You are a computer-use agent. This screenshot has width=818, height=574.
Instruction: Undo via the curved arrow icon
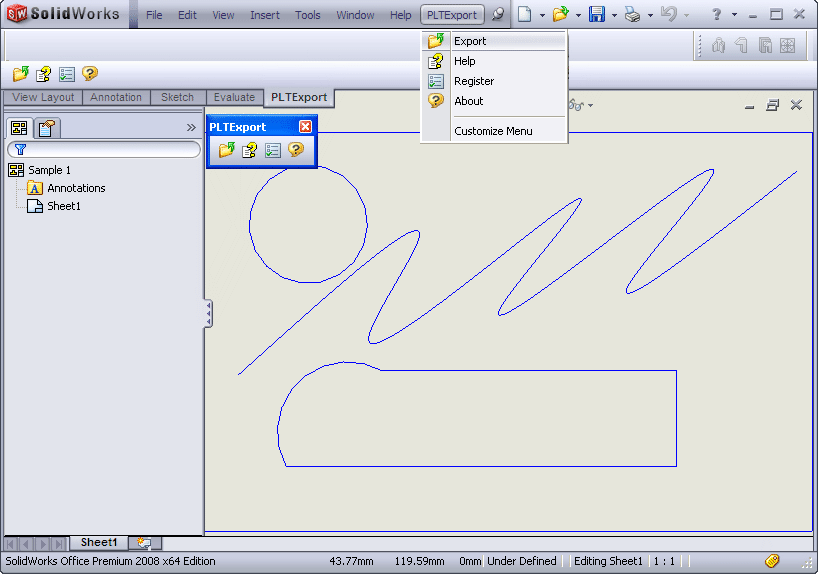668,14
